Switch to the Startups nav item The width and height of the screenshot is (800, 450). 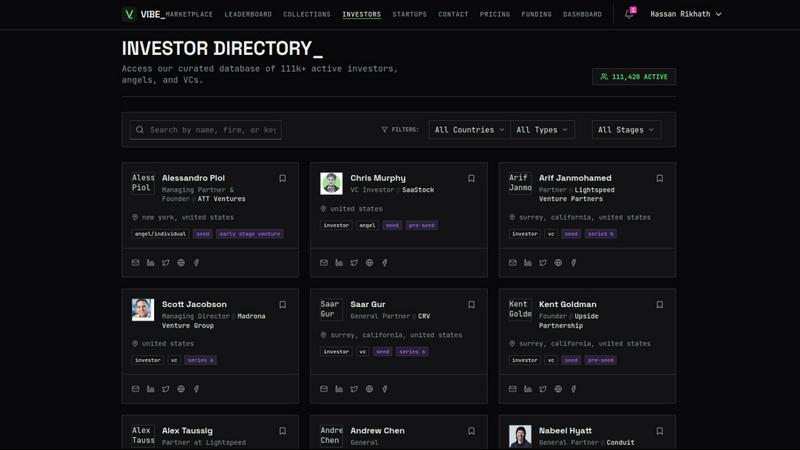tap(409, 15)
